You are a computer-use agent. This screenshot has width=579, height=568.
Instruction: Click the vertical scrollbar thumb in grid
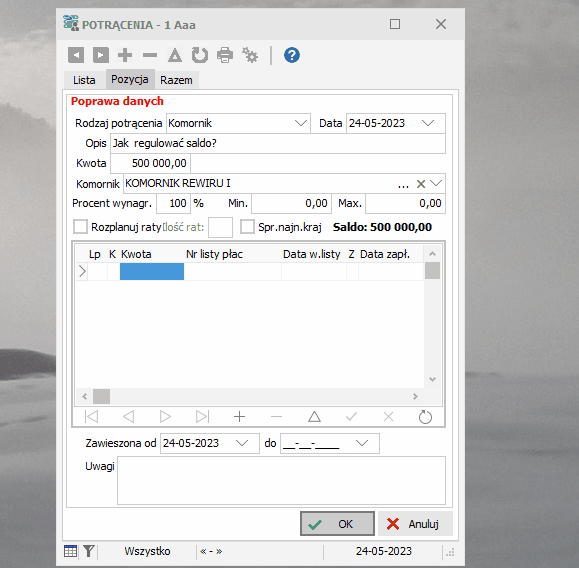(432, 271)
